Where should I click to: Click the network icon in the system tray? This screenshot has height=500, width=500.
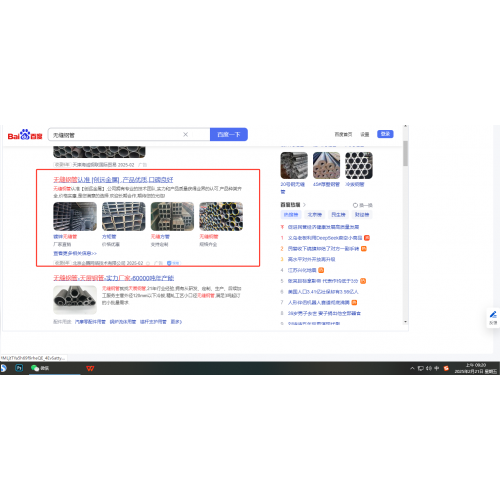[x=421, y=368]
